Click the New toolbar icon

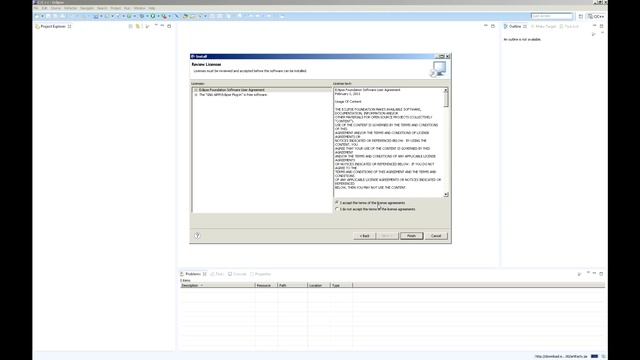(x=37, y=16)
